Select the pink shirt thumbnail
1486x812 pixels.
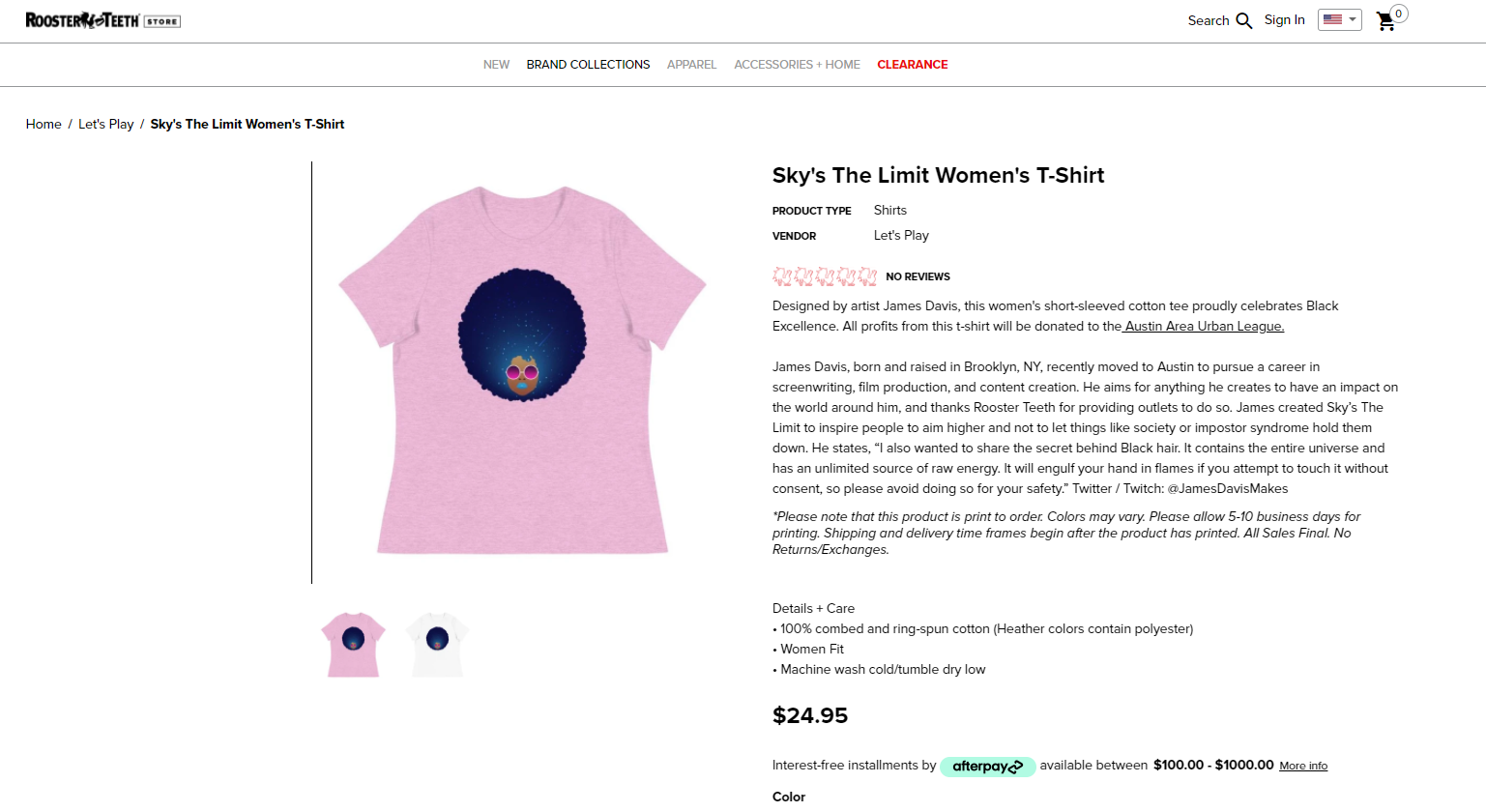(353, 645)
